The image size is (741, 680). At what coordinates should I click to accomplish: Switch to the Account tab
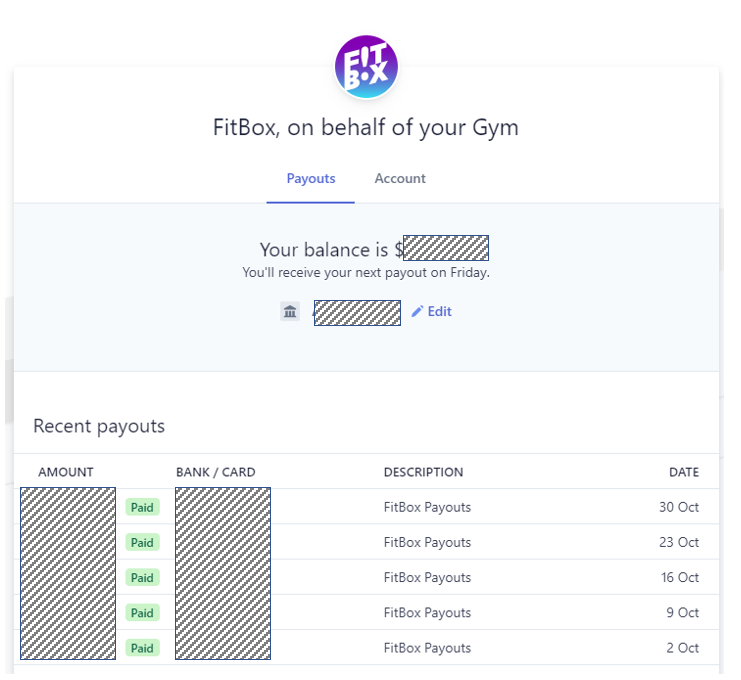pos(400,178)
